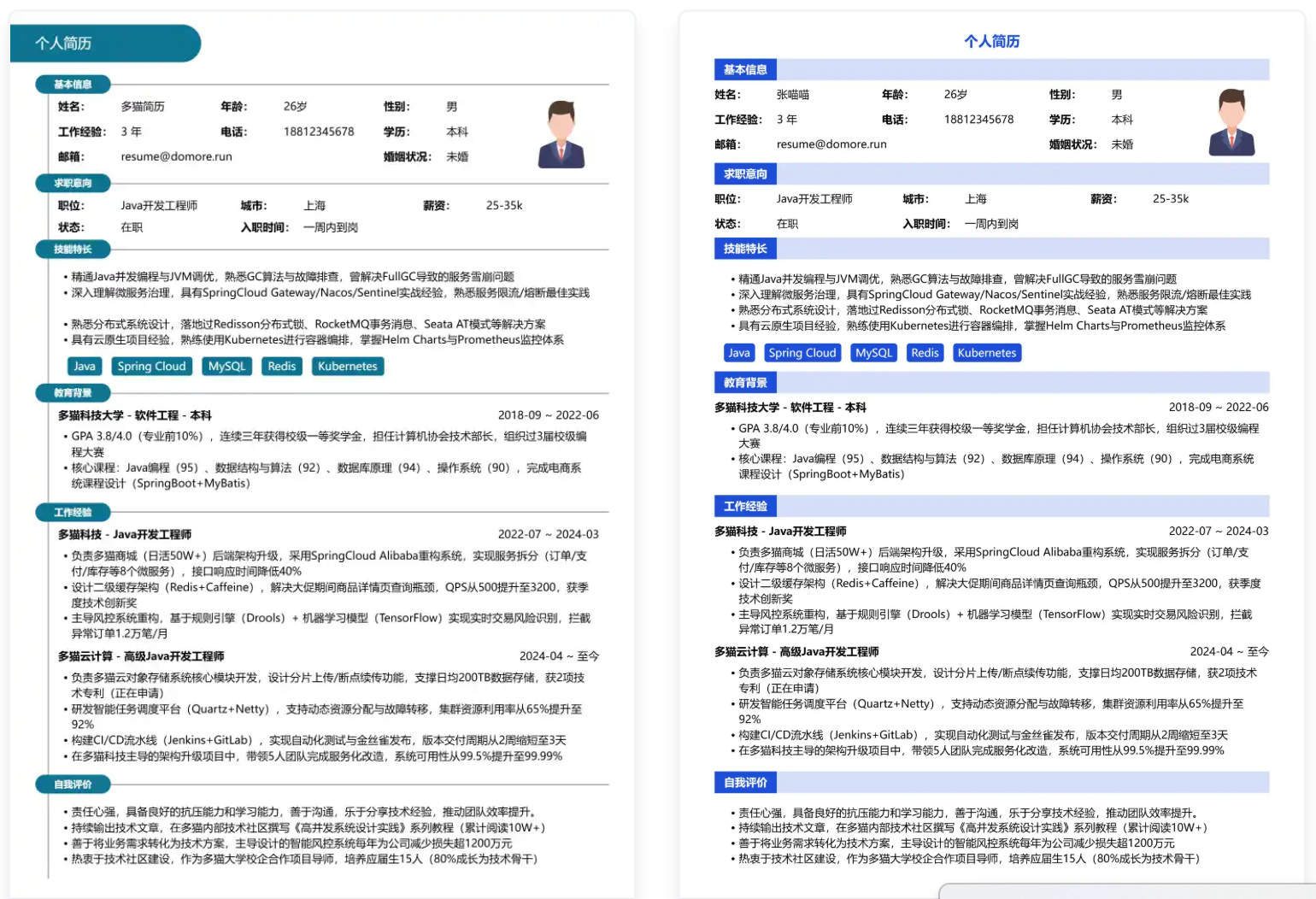Click the avatar photo in the teal resume

pos(561,134)
